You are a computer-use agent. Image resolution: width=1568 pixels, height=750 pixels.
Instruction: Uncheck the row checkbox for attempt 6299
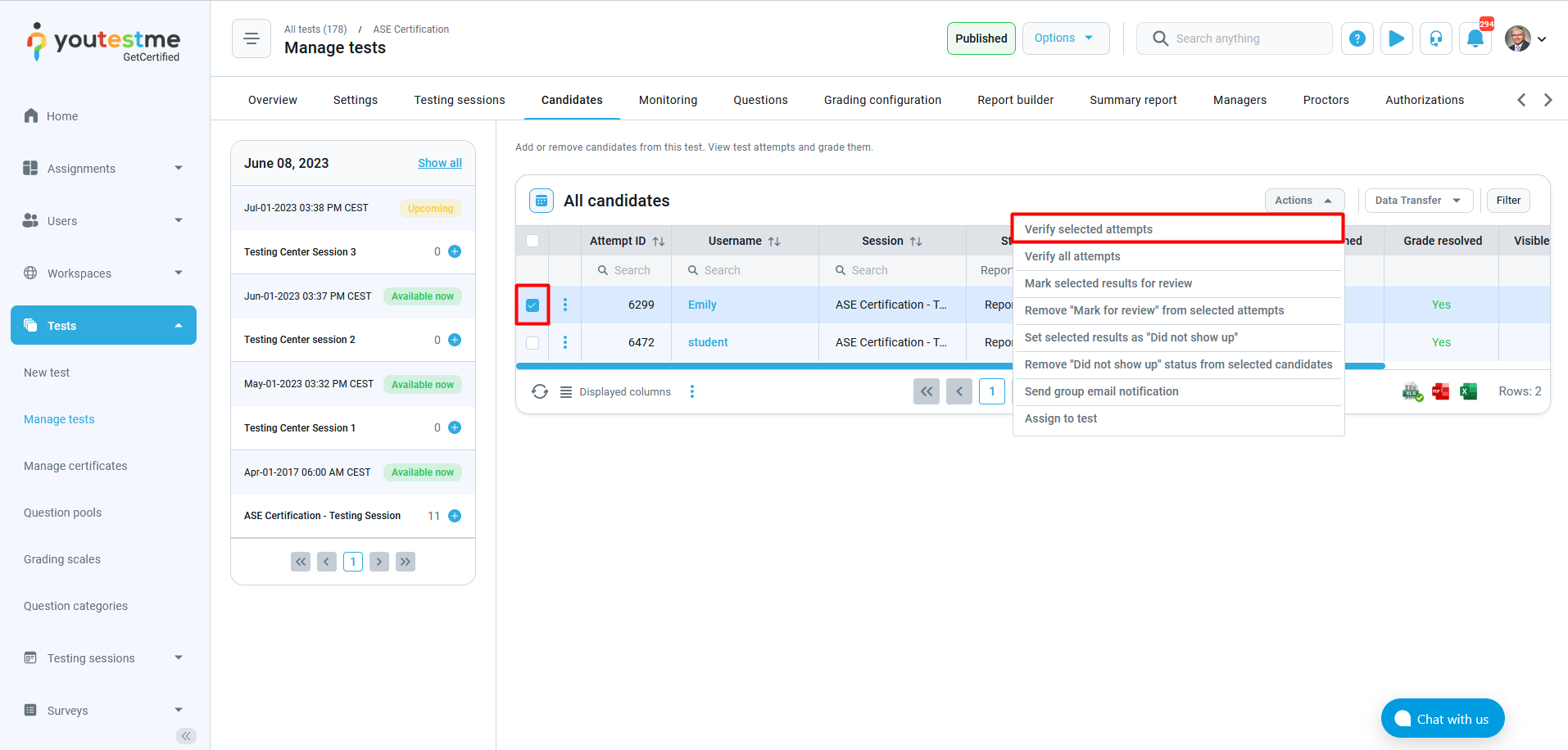532,305
